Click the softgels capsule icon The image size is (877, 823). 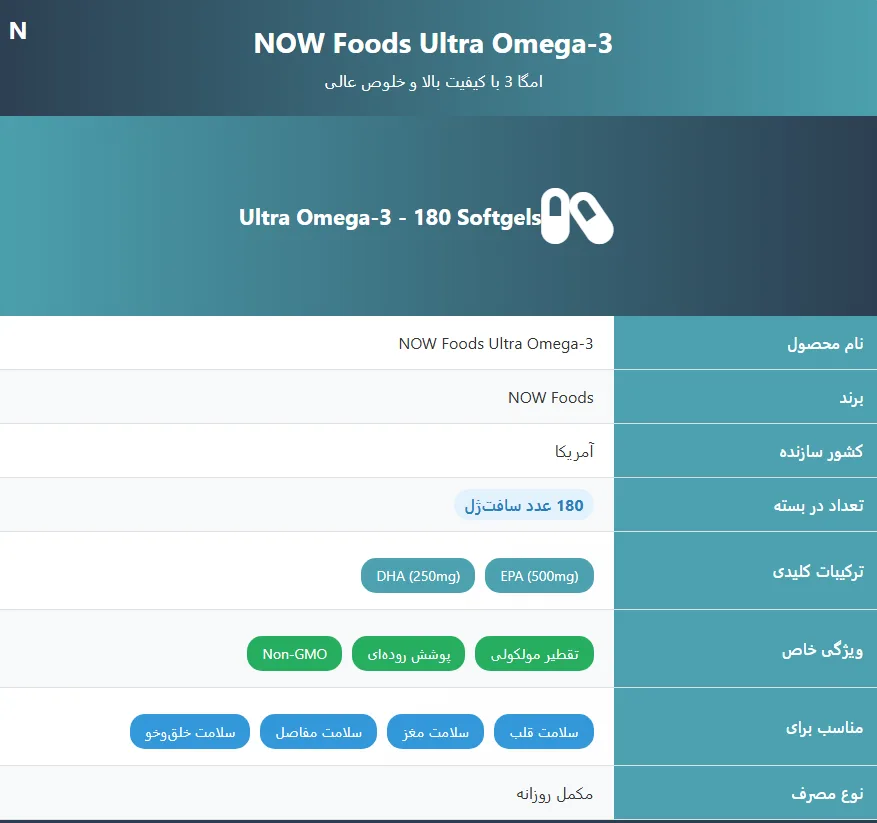click(578, 216)
